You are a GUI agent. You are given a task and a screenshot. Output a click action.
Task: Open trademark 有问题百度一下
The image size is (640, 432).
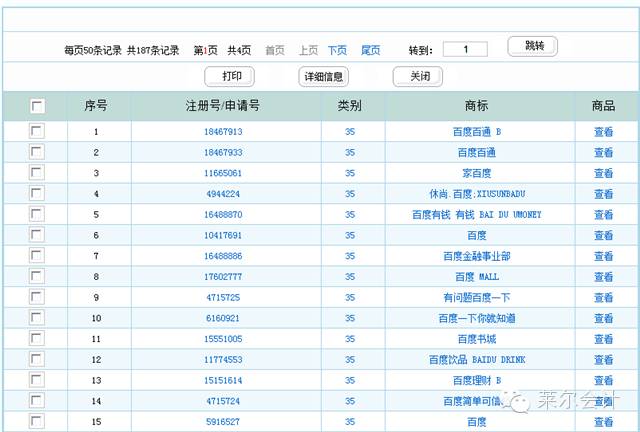[477, 298]
